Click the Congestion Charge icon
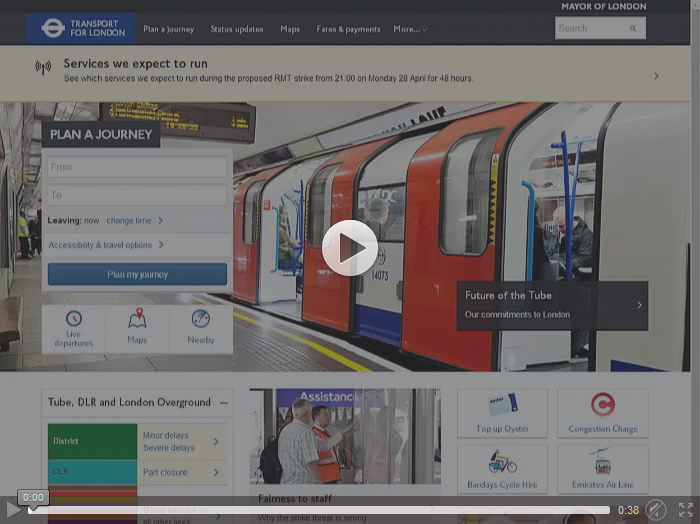 pos(603,404)
